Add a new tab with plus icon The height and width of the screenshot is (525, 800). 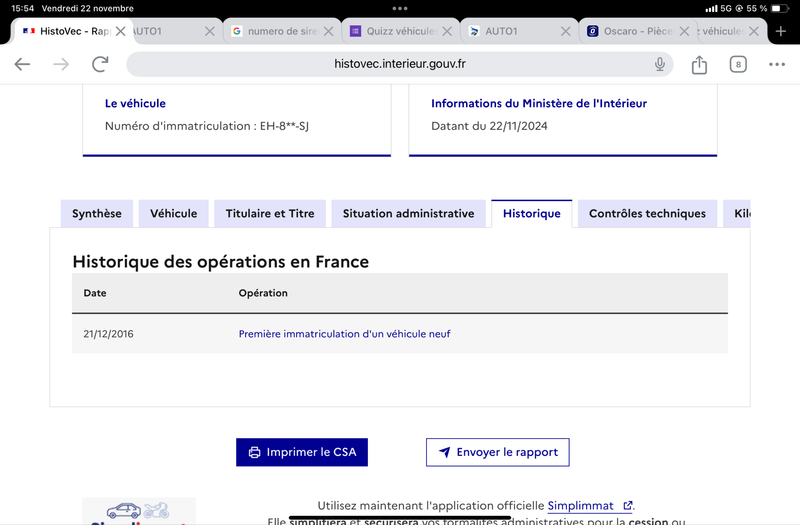coord(781,31)
